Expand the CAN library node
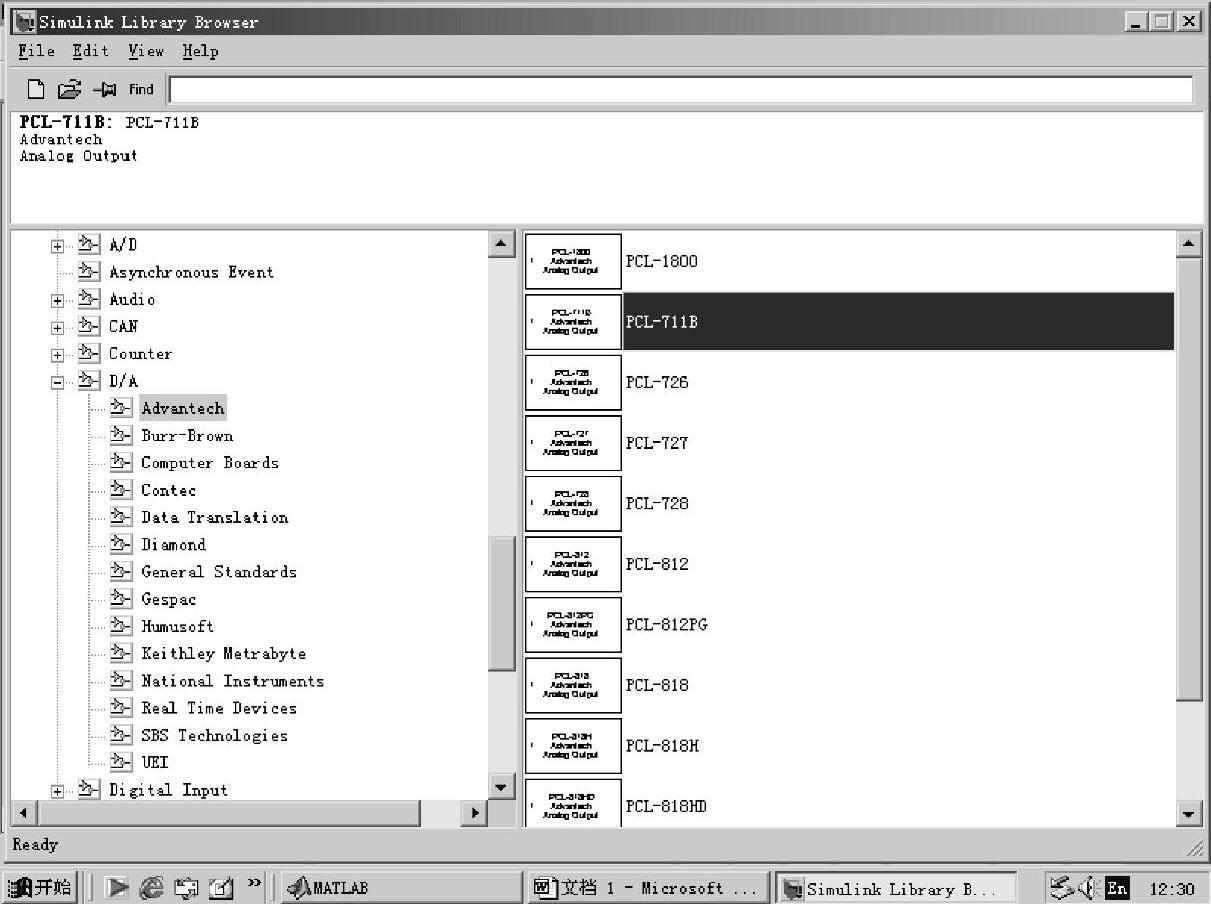This screenshot has width=1211, height=904. (x=58, y=327)
